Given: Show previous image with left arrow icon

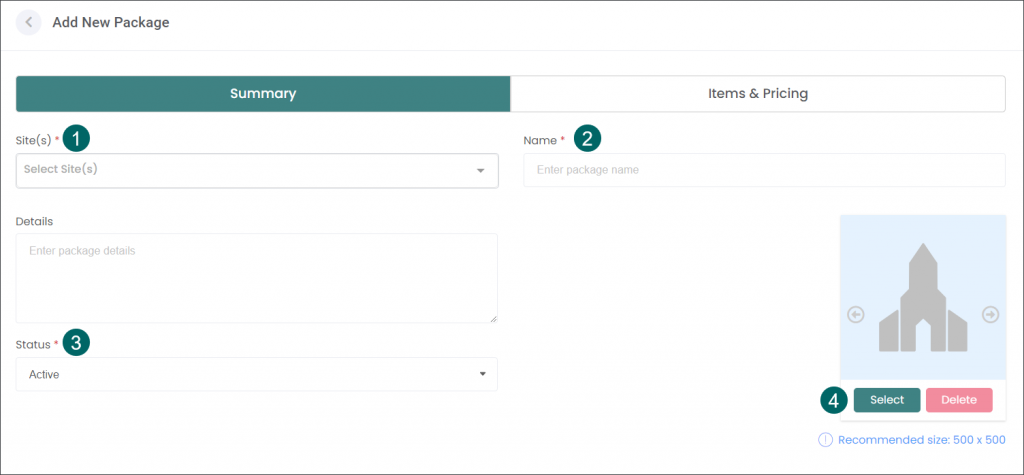Looking at the screenshot, I should pyautogui.click(x=856, y=315).
